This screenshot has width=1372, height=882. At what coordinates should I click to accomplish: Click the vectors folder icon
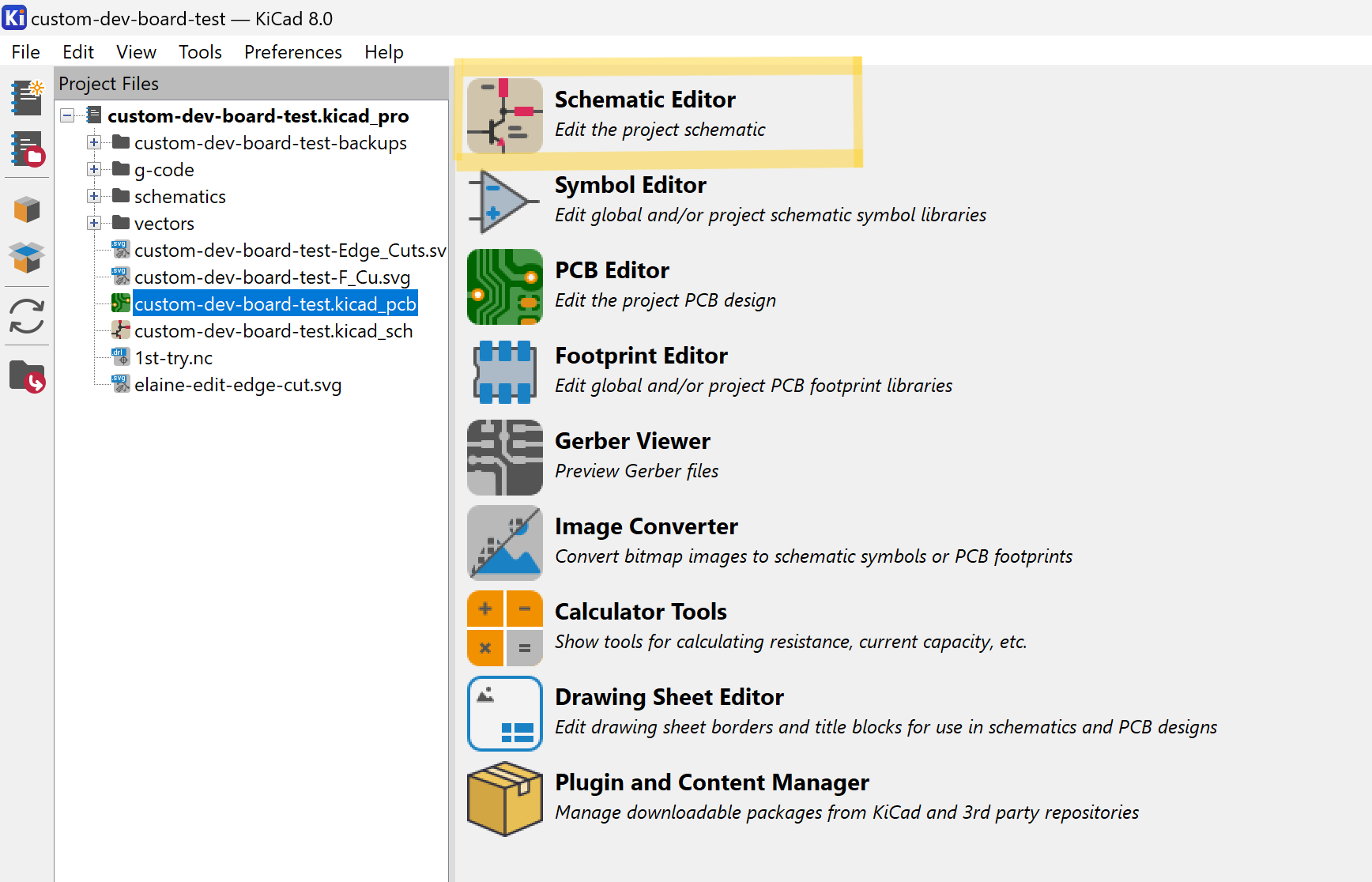(x=120, y=222)
